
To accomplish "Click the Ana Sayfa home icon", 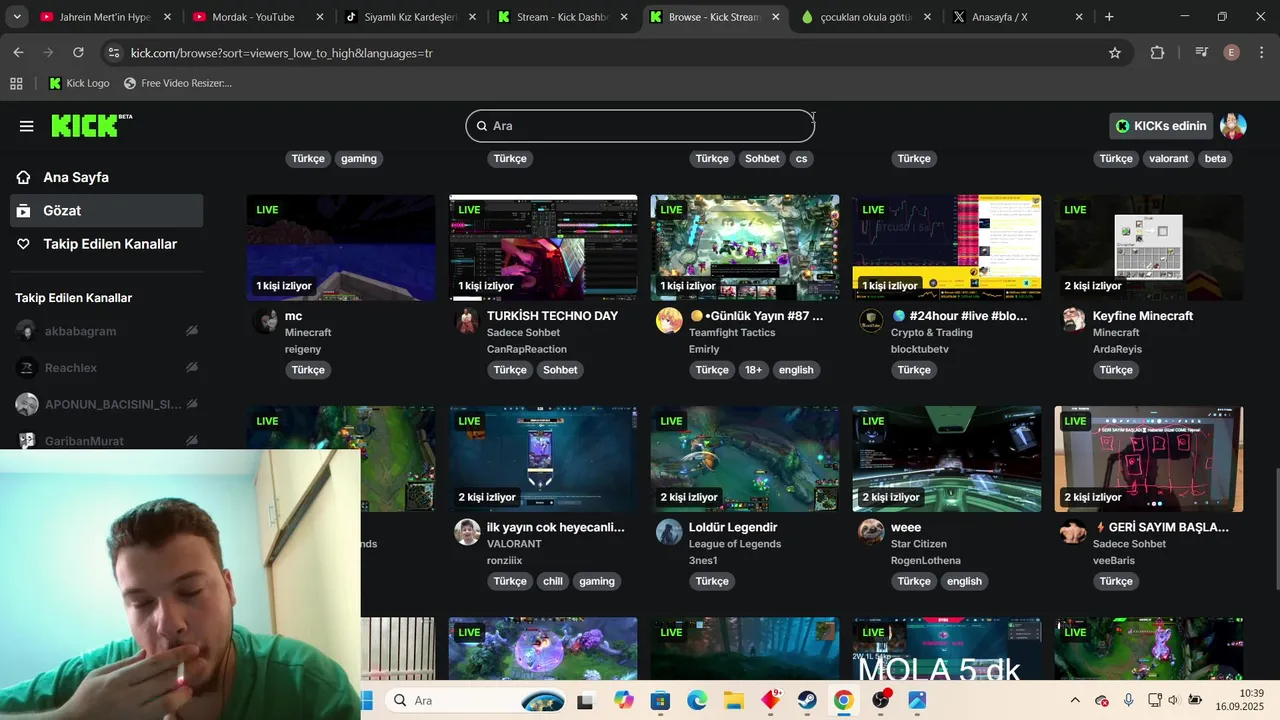I will pos(23,177).
